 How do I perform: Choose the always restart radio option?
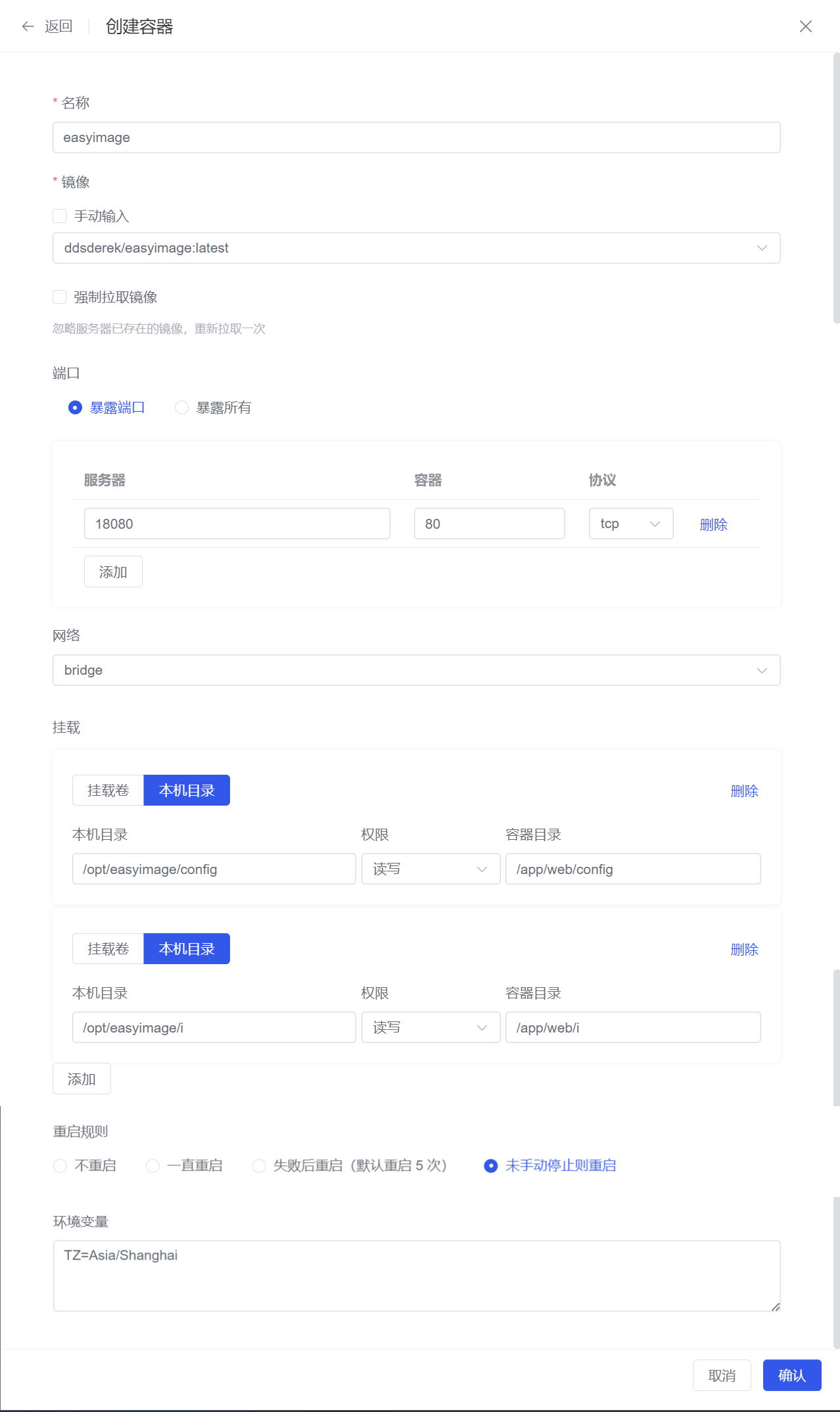pyautogui.click(x=153, y=1166)
